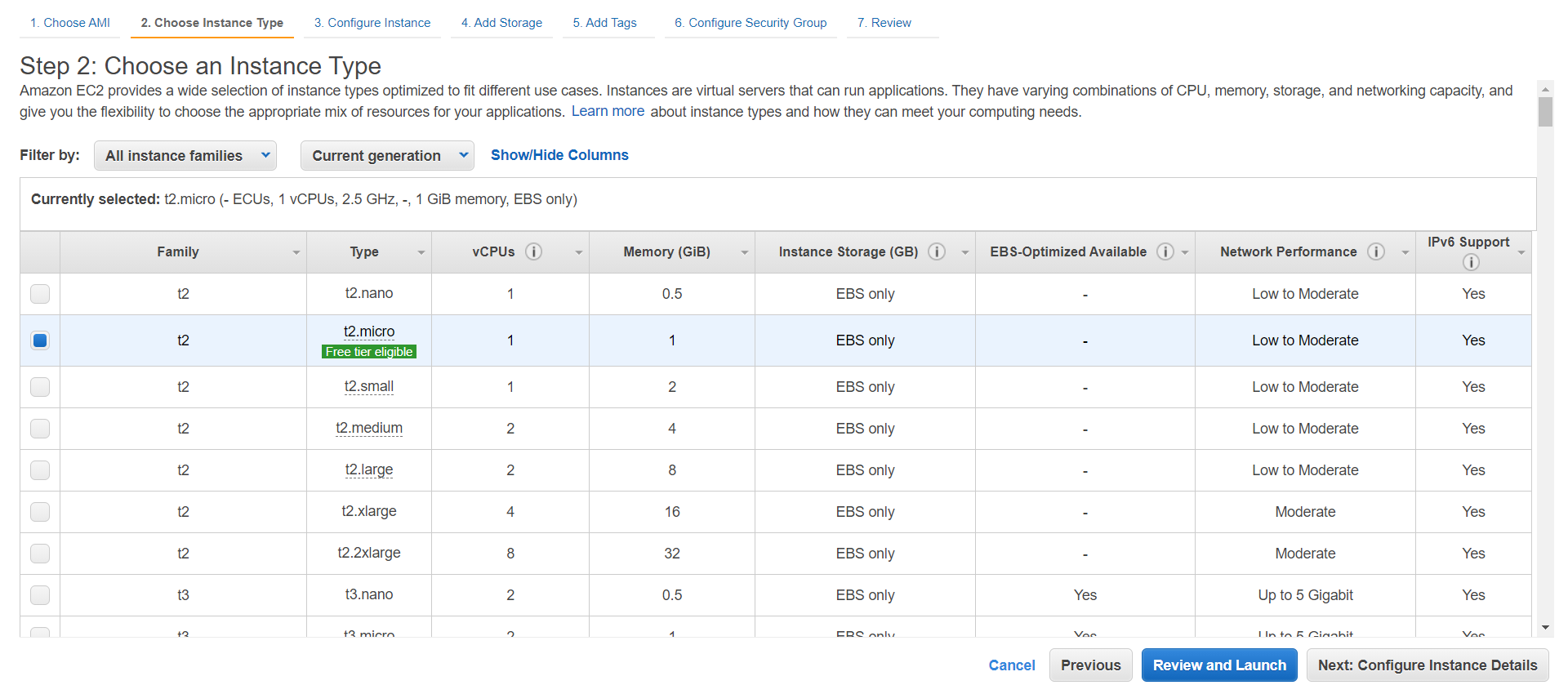Click the t2.medium type link

click(369, 428)
